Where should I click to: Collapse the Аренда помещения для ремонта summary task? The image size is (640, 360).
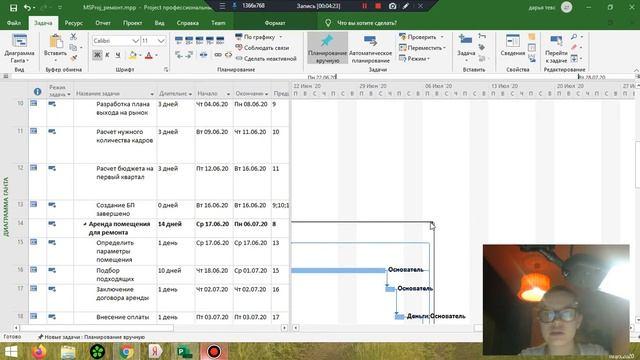coord(85,224)
